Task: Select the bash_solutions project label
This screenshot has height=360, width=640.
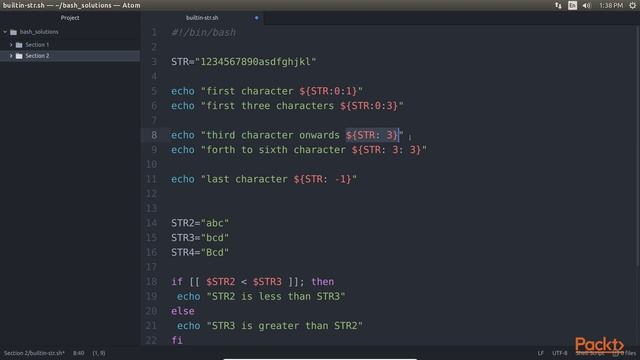Action: [39, 32]
